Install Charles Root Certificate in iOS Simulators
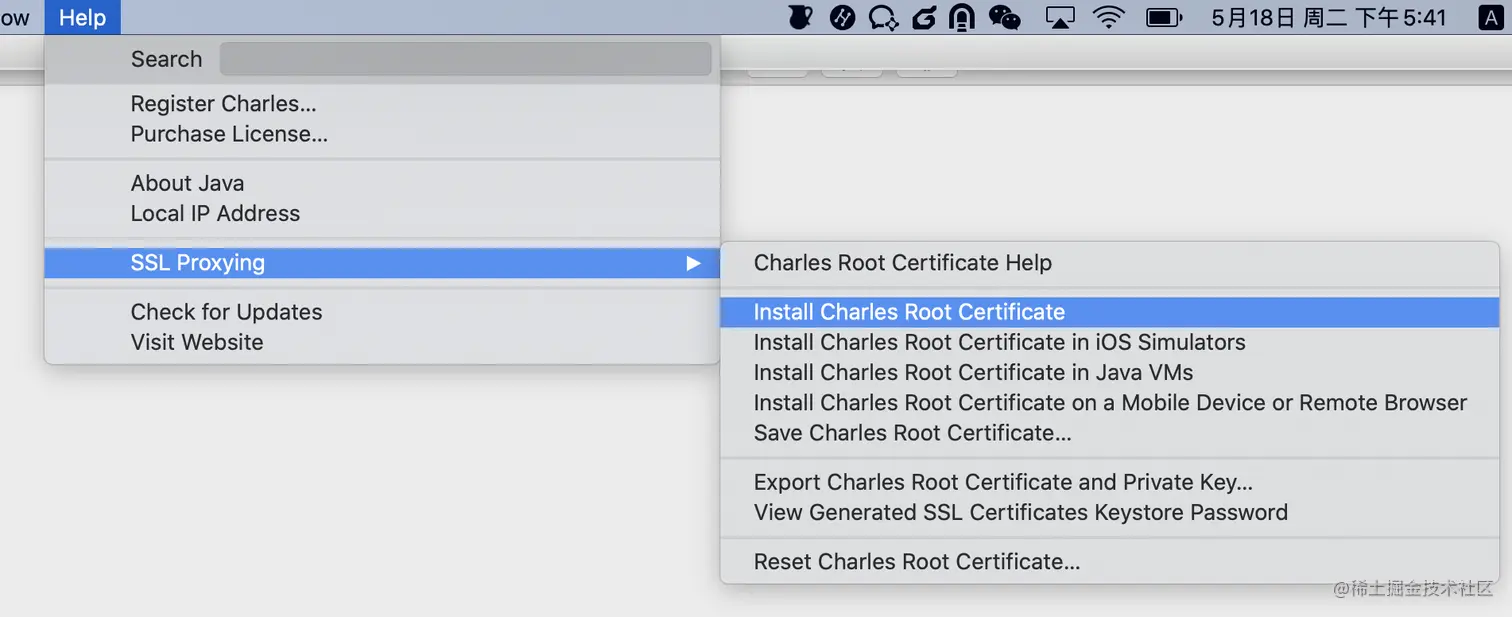The width and height of the screenshot is (1512, 617). point(1110,342)
